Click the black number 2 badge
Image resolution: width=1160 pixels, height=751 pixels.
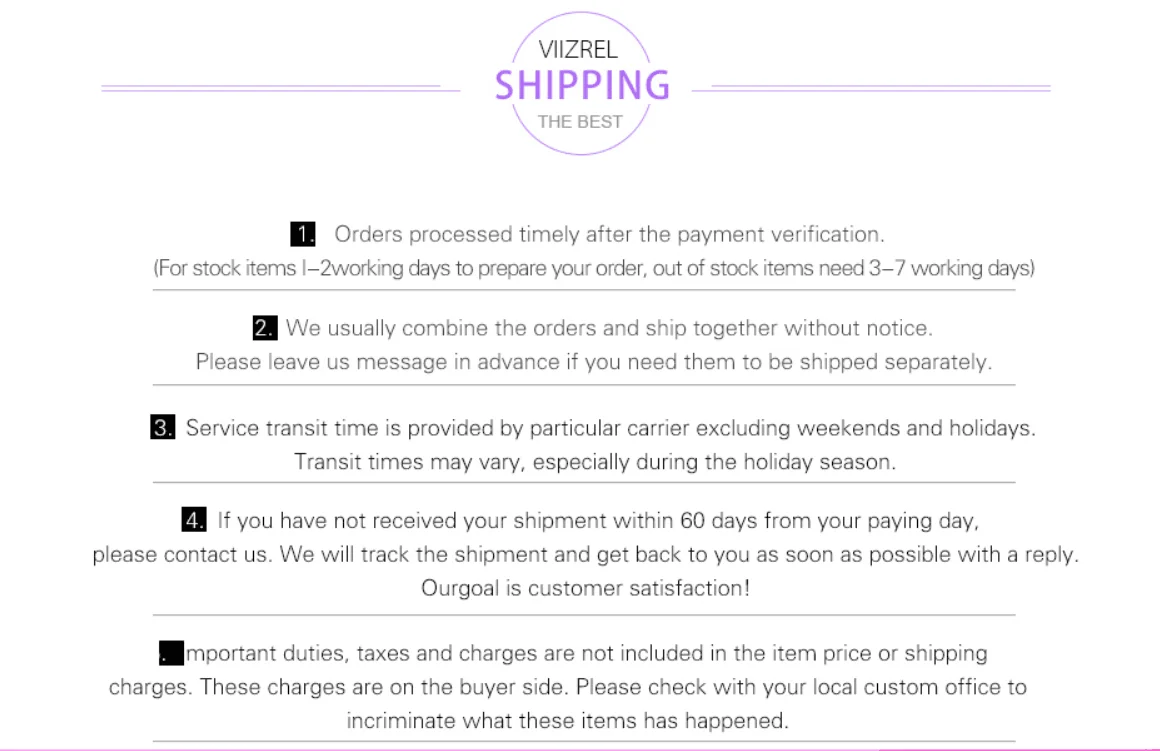point(264,328)
